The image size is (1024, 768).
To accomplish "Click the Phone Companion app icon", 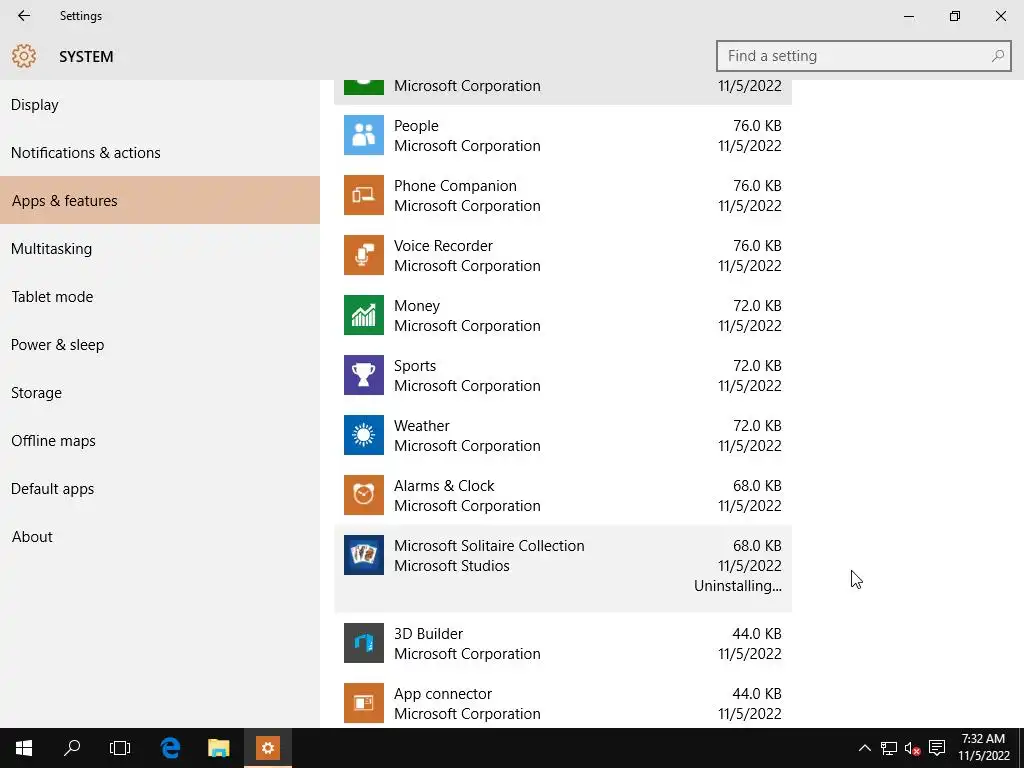I will [x=364, y=195].
